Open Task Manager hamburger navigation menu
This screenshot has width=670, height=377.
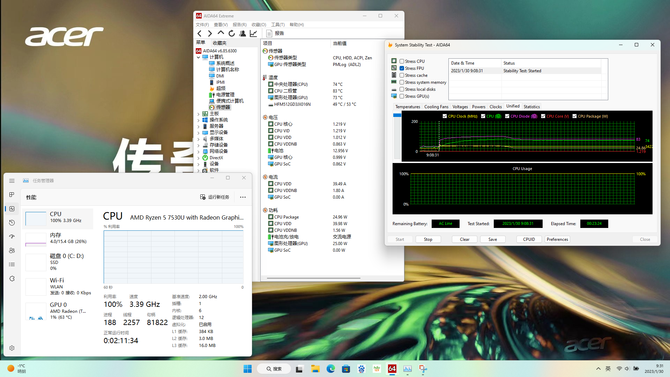coord(12,181)
